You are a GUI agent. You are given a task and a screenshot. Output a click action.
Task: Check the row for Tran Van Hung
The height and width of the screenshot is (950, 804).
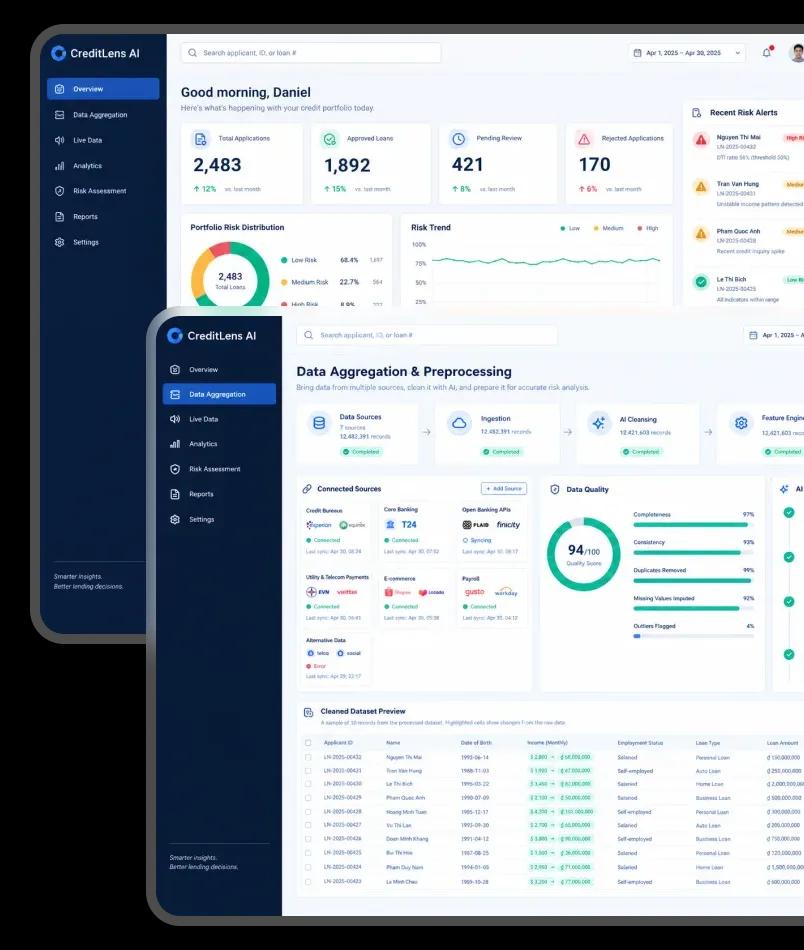(308, 771)
